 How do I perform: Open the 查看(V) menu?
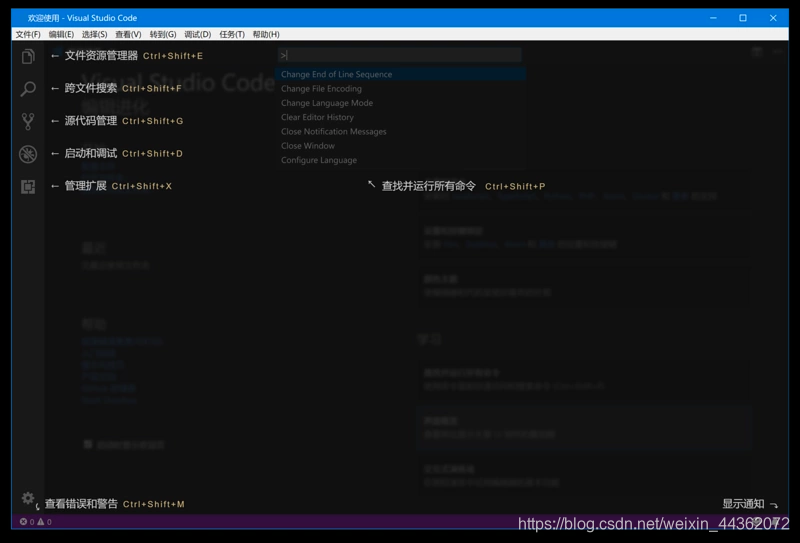coord(128,34)
